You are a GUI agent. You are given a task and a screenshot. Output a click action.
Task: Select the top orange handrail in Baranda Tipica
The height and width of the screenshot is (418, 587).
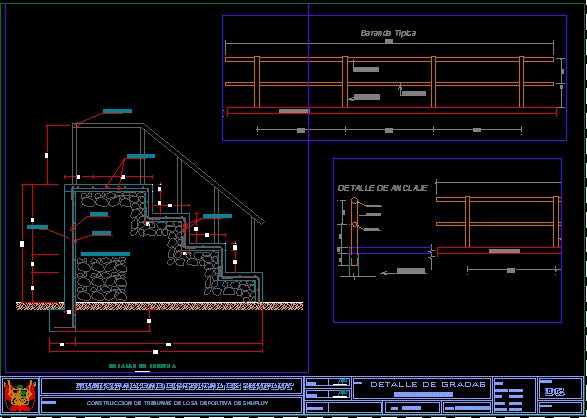tap(389, 59)
